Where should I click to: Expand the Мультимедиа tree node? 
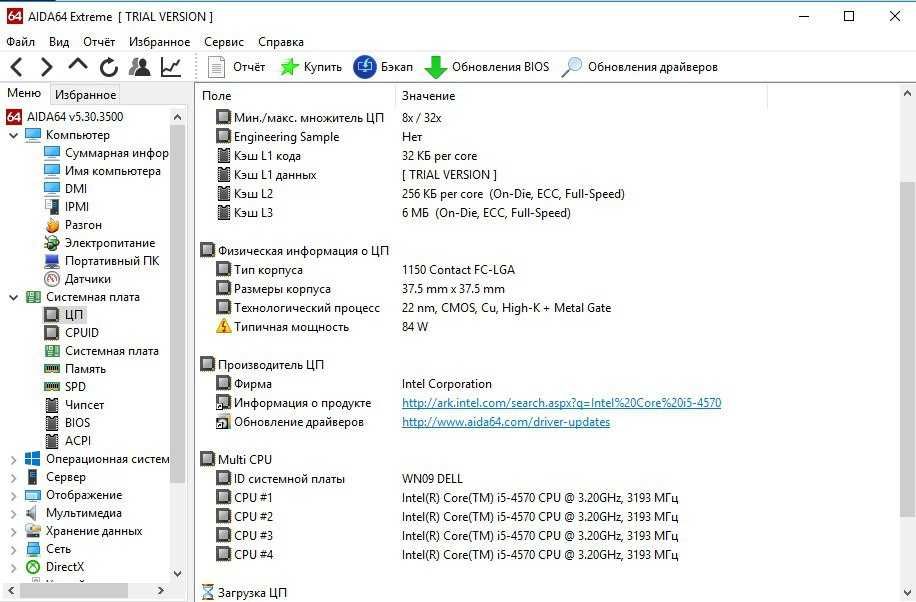point(13,514)
